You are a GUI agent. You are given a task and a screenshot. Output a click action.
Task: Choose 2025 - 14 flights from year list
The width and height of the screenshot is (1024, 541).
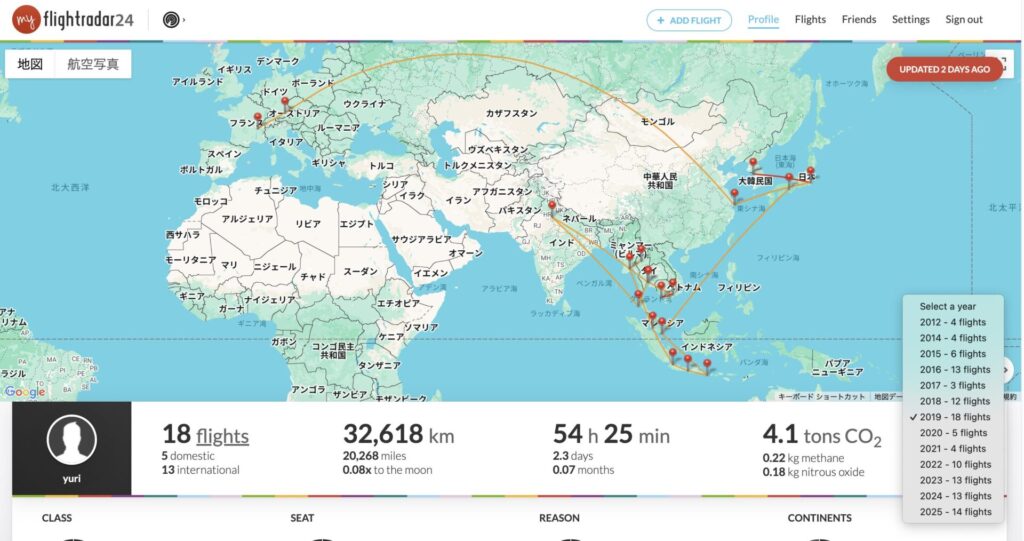955,512
